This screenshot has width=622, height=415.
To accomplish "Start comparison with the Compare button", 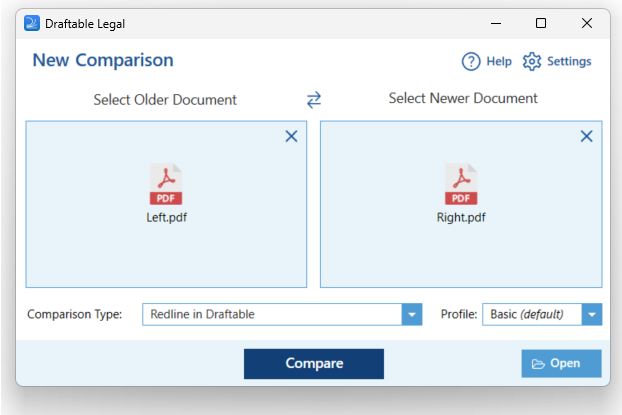I will (314, 364).
